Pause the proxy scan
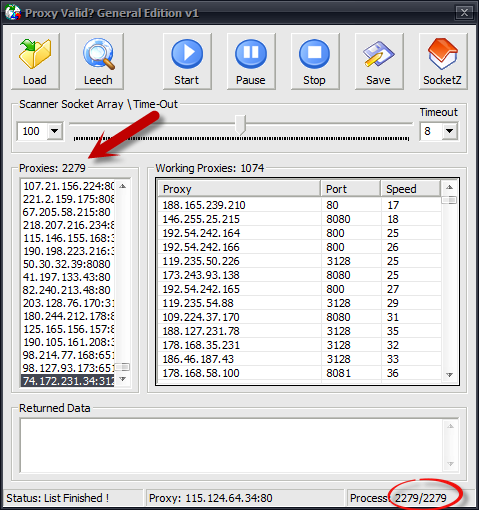The height and width of the screenshot is (510, 479). 251,61
